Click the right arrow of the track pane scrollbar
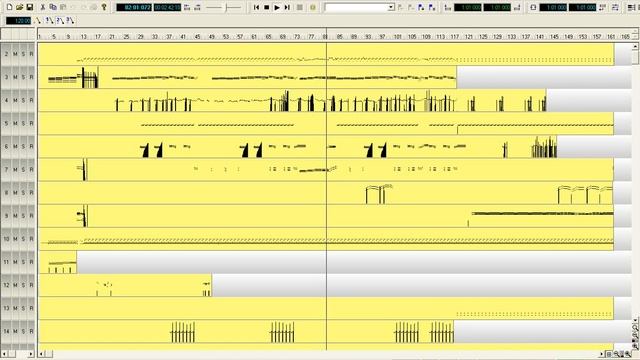 (x=31, y=354)
